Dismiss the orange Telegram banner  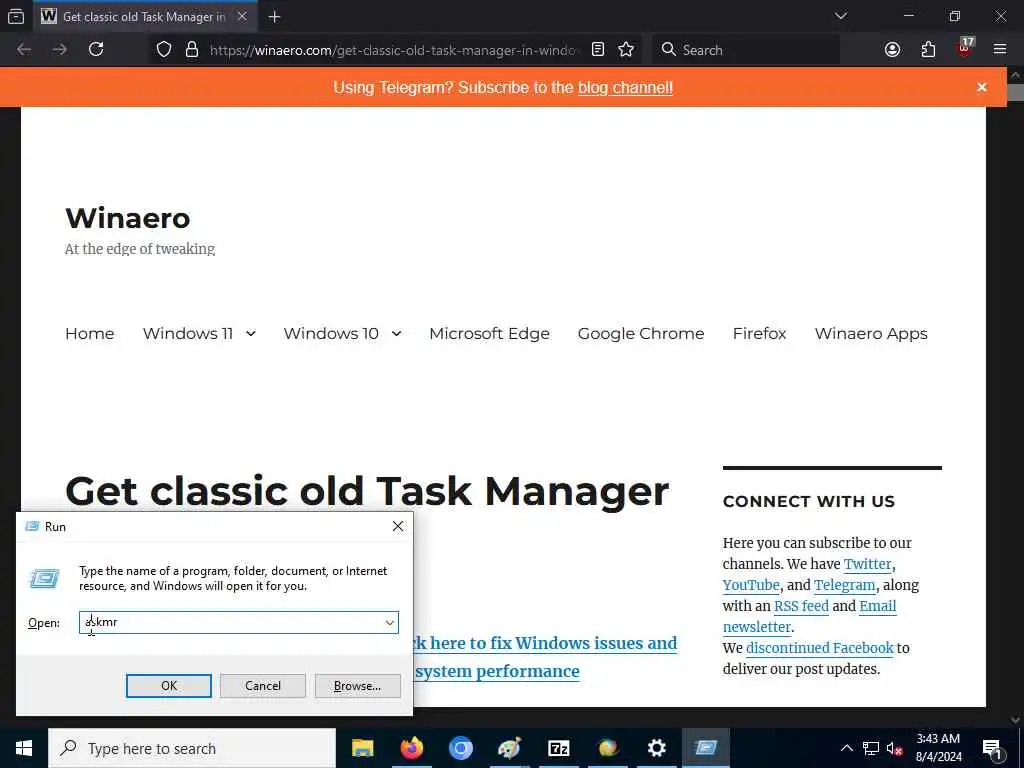(x=982, y=88)
